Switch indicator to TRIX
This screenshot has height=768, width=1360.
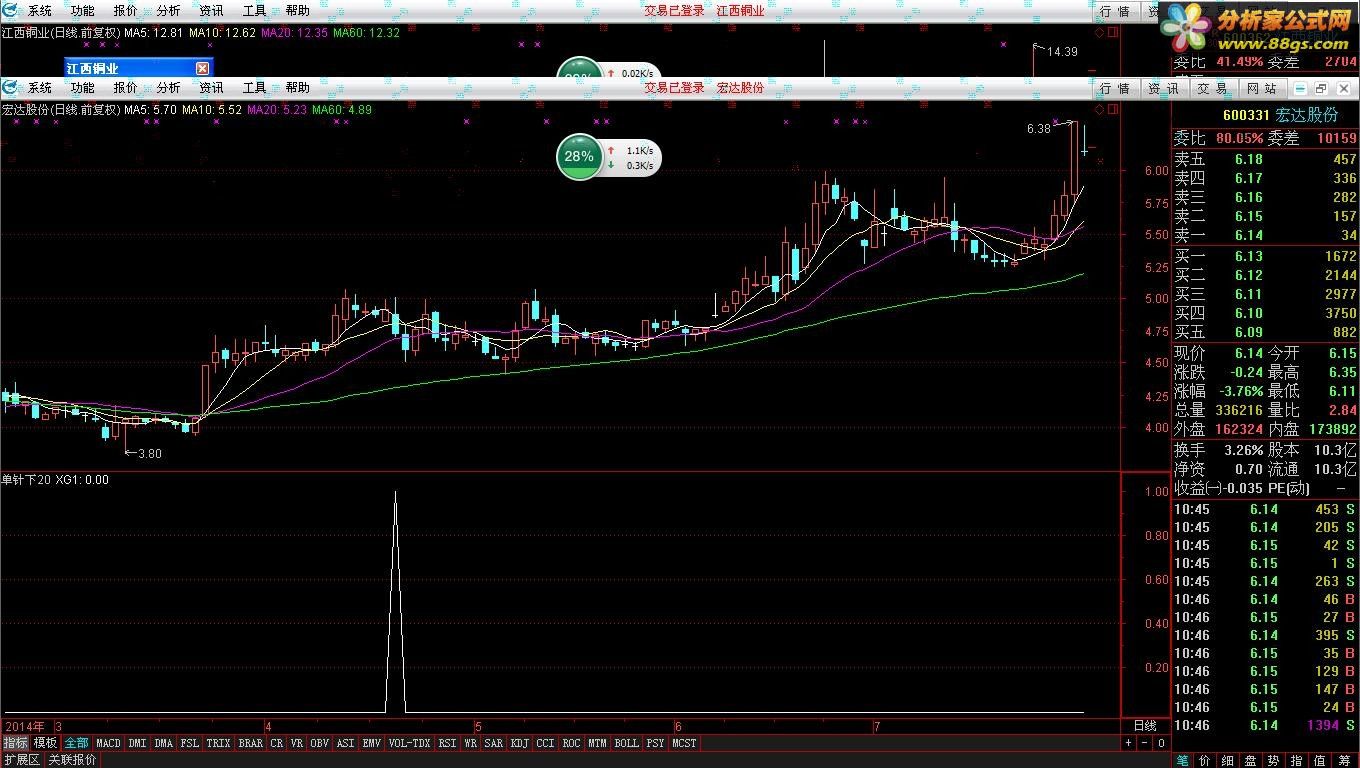click(x=218, y=743)
